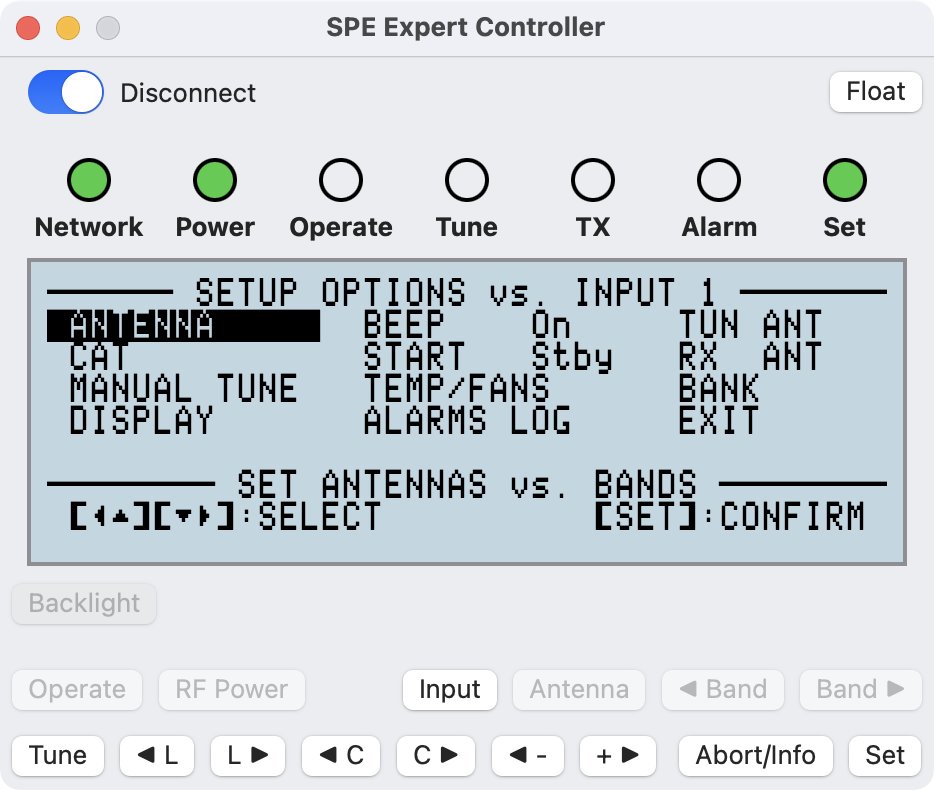Image resolution: width=934 pixels, height=790 pixels.
Task: Click the increase C button
Action: (436, 755)
